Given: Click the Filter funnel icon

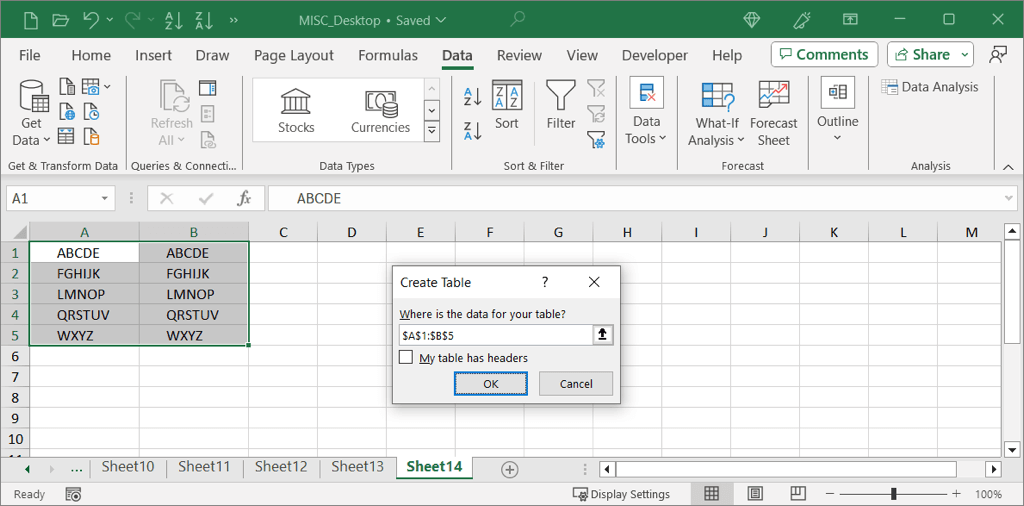Looking at the screenshot, I should click(561, 106).
